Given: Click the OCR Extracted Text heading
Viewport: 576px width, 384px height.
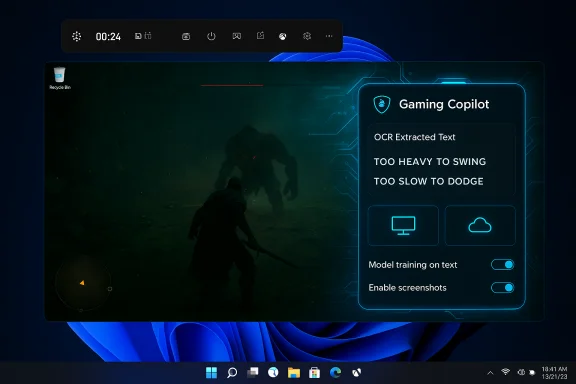Looking at the screenshot, I should 414,137.
